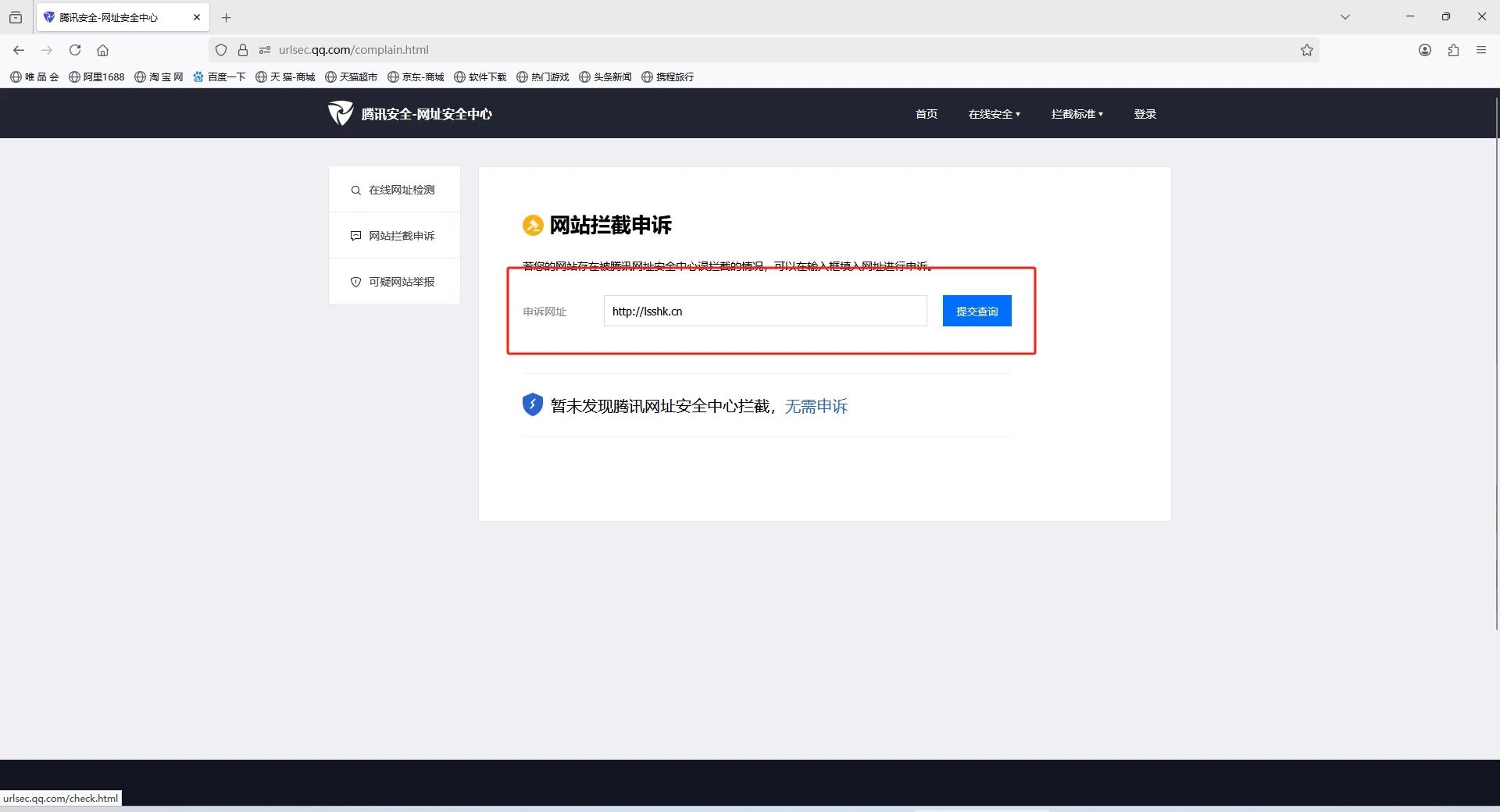Screen dimensions: 1500x812
Task: Open the tracking protection shield icon
Action: (221, 50)
